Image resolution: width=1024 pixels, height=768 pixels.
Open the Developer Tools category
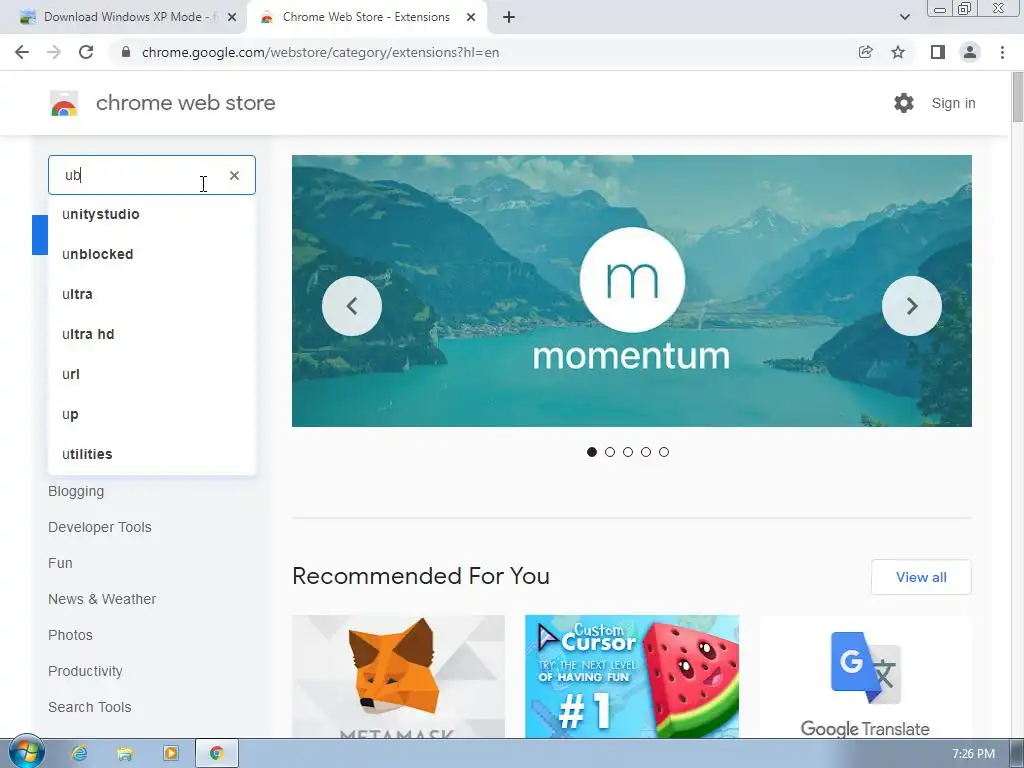(99, 527)
